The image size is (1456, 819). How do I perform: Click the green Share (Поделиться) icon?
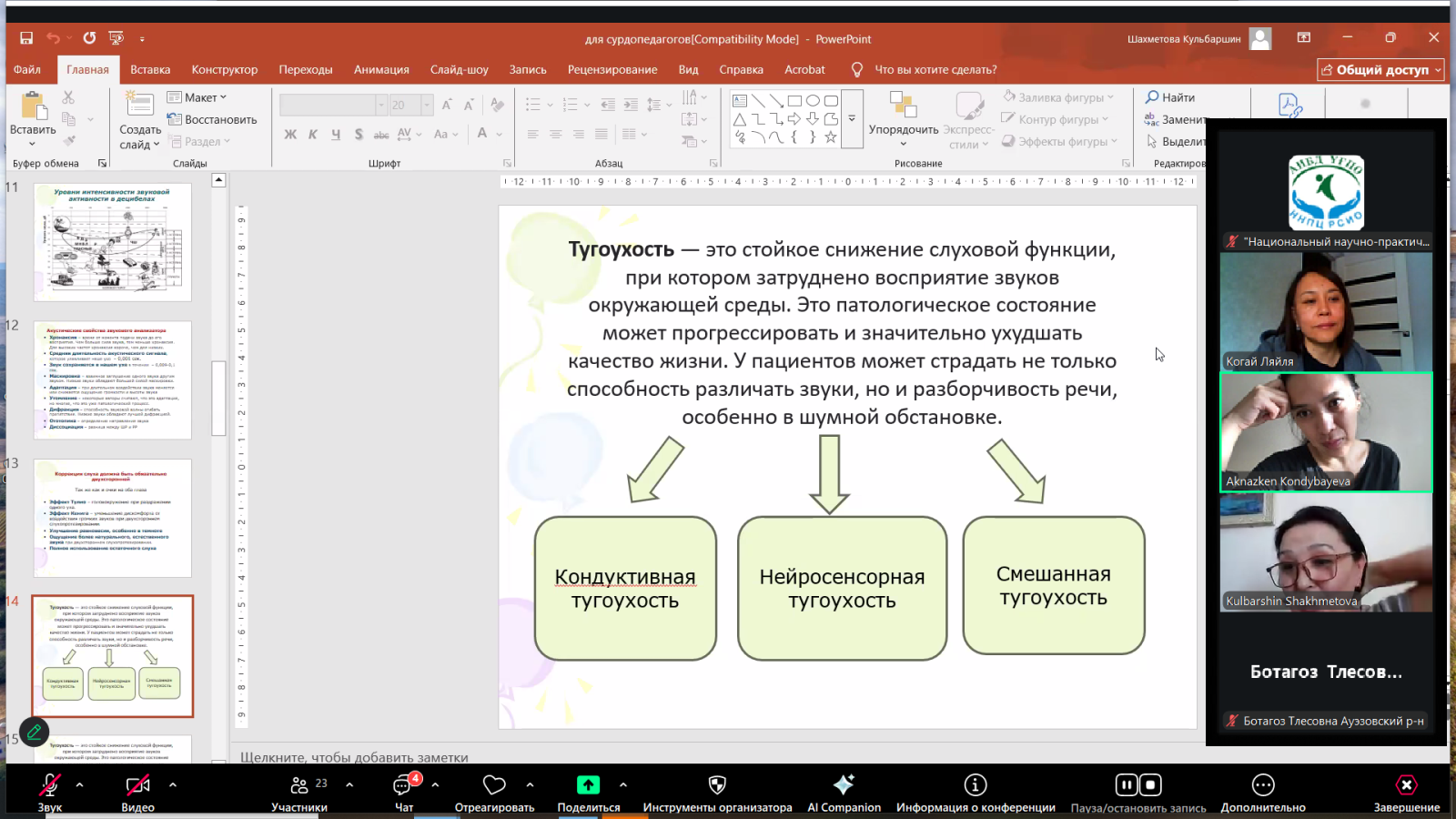[588, 785]
